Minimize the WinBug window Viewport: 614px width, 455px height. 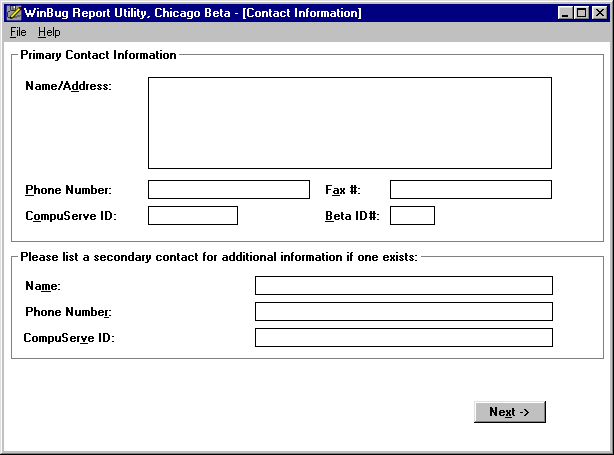click(565, 13)
